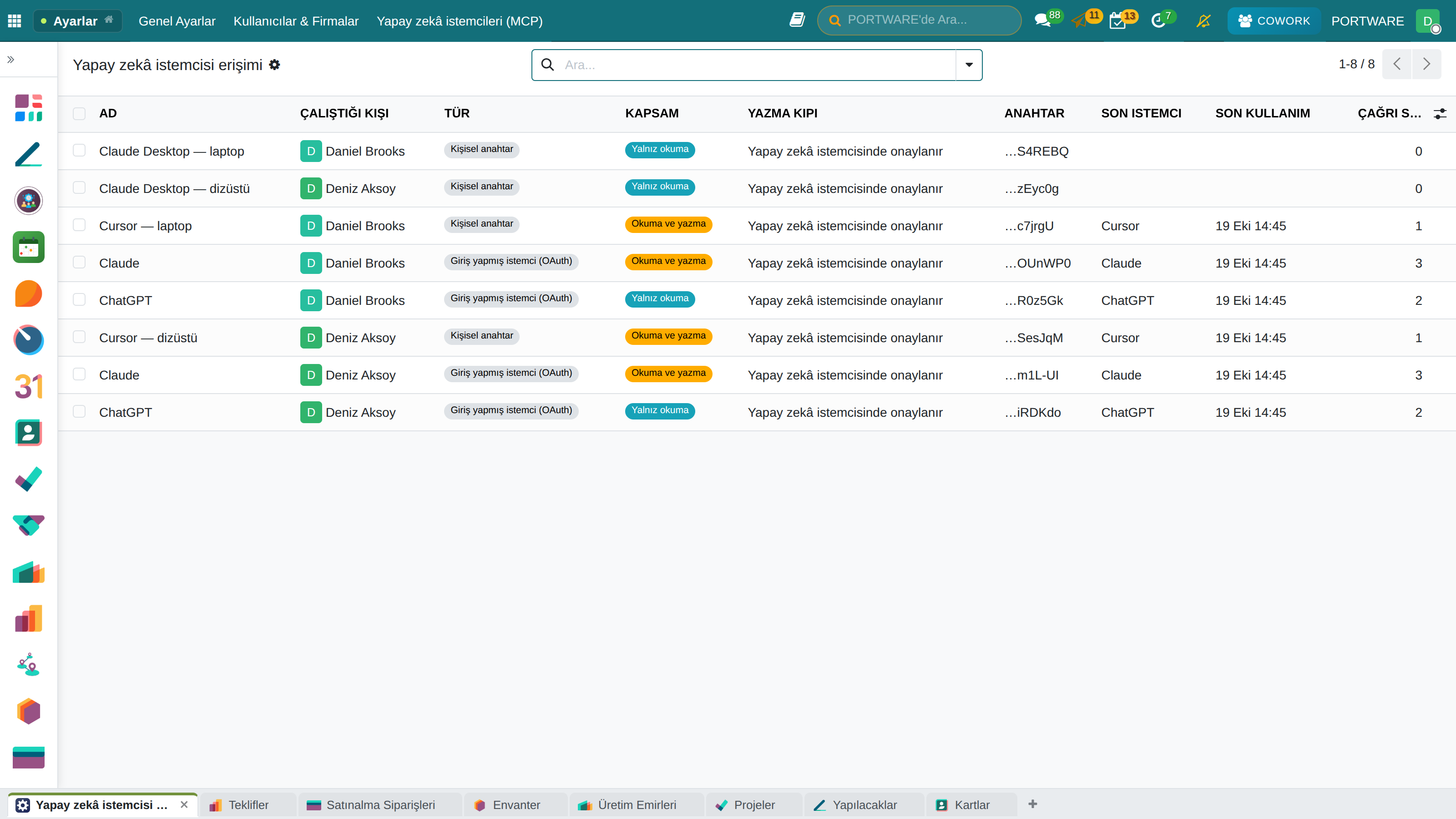Viewport: 1456px width, 819px height.
Task: Open the hexagon inventory app in sidebar
Action: (28, 711)
